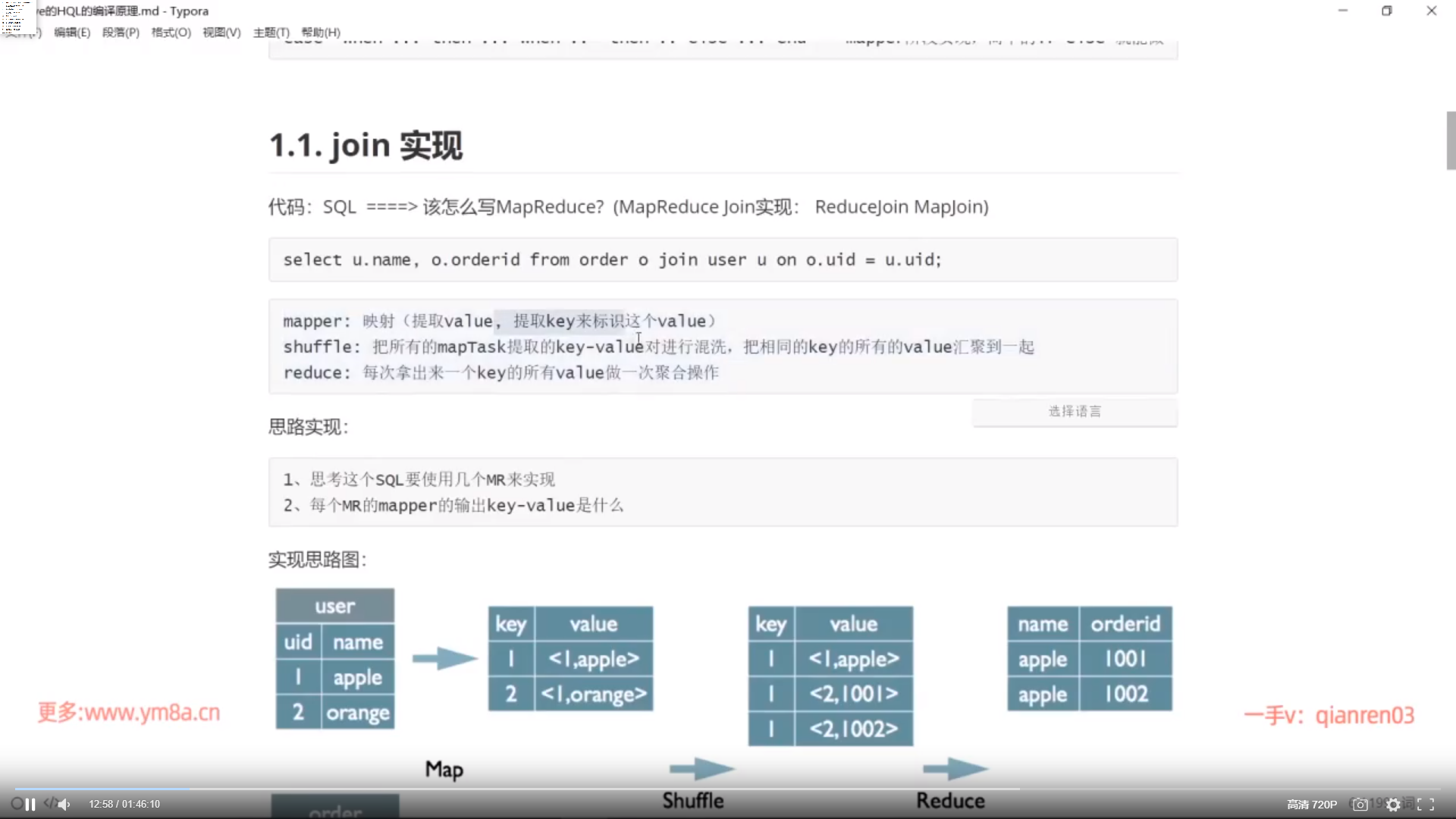Image resolution: width=1456 pixels, height=819 pixels.
Task: Click inside the select SQL code block
Action: [x=611, y=260]
